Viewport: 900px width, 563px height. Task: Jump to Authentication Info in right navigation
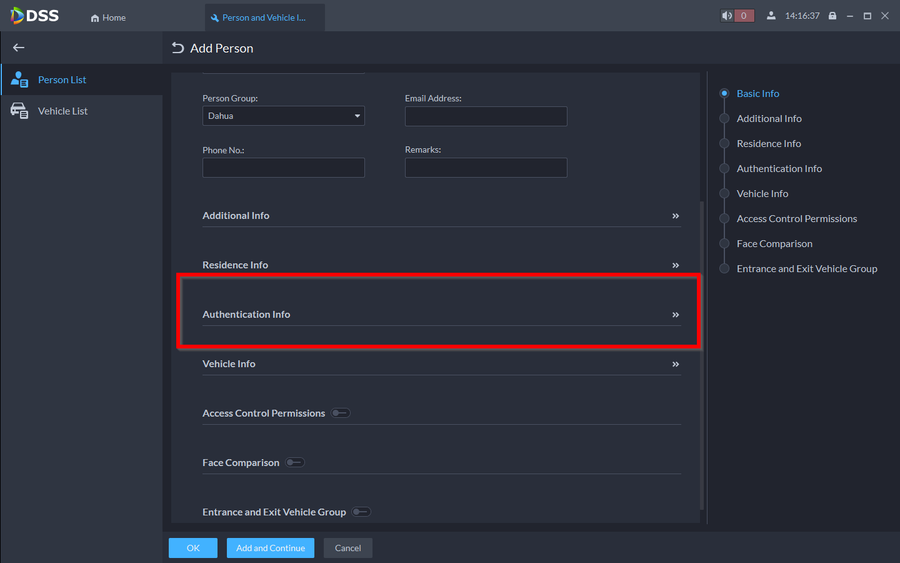coord(779,169)
